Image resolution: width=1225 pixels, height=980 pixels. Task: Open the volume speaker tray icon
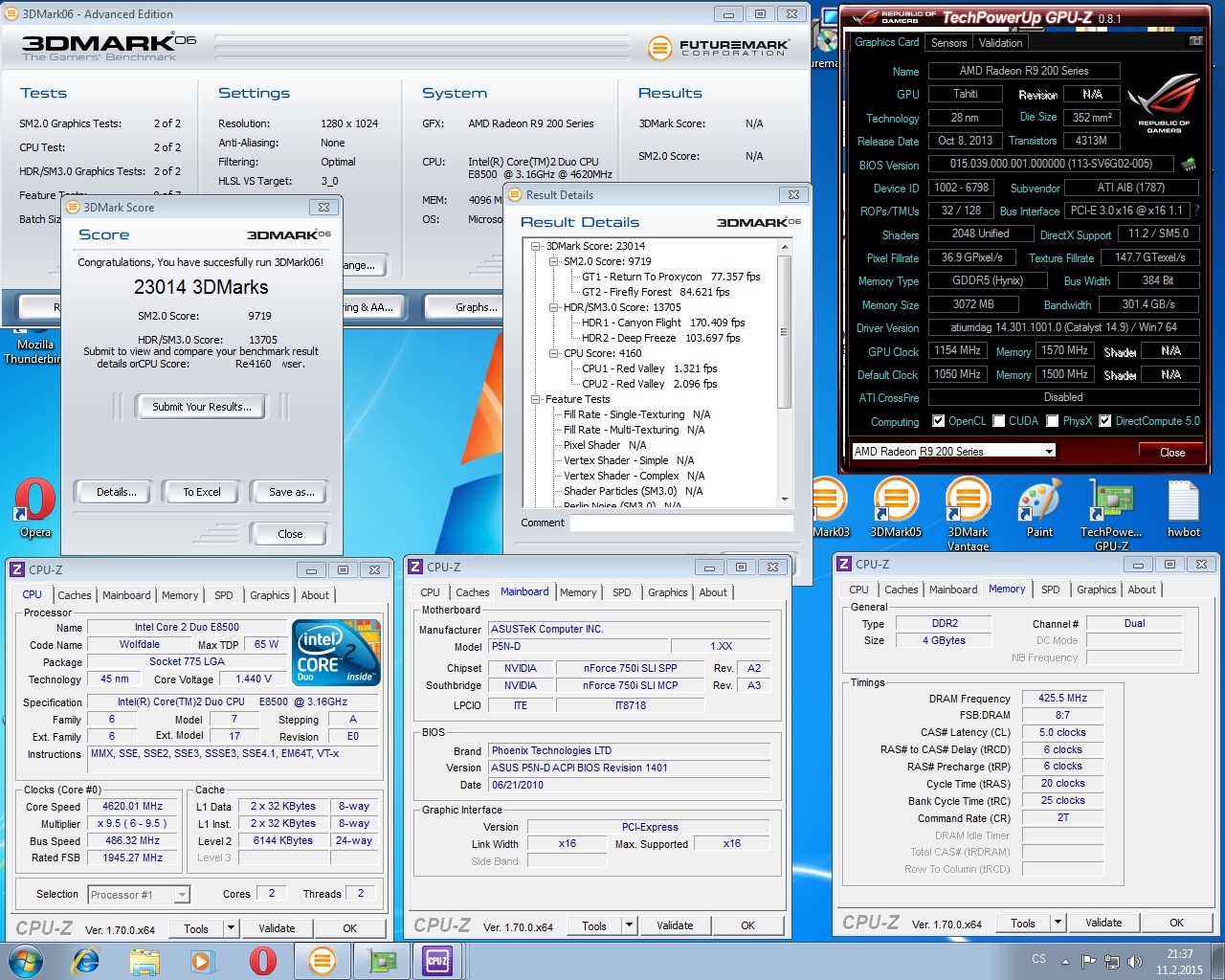1134,961
